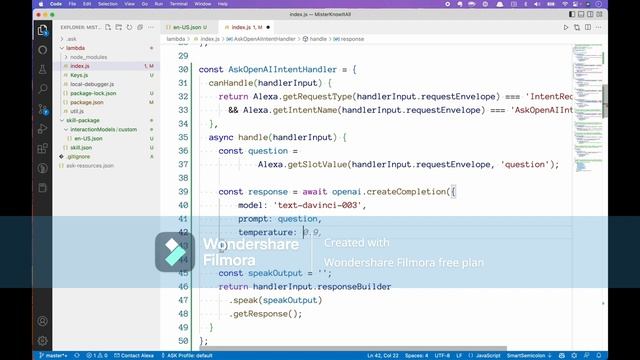Click SmartSemicolon in status bar
Screen dimensions: 640x360
tap(529, 356)
